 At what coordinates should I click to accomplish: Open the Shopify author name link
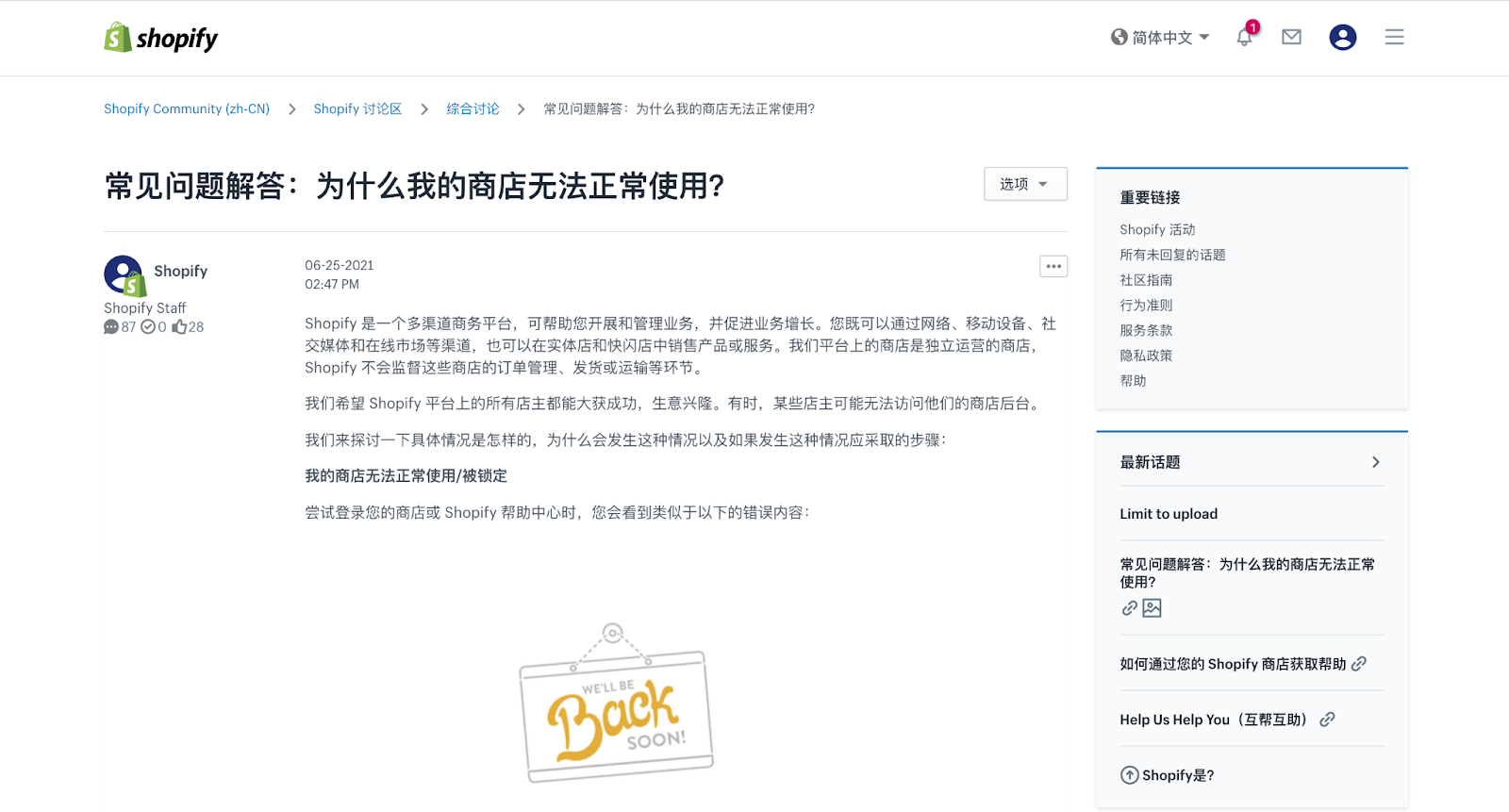180,271
